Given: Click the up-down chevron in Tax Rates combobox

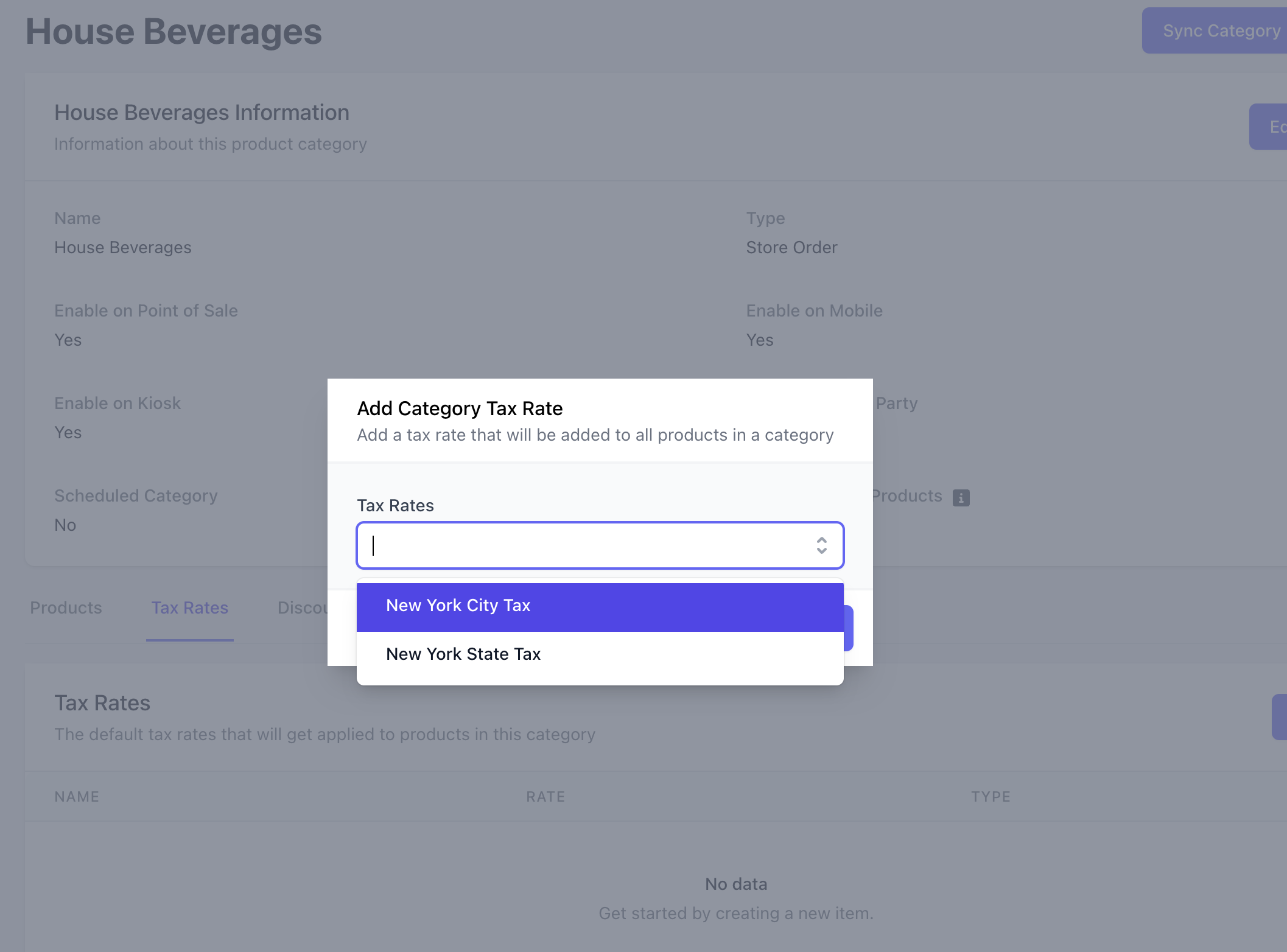Looking at the screenshot, I should (821, 545).
